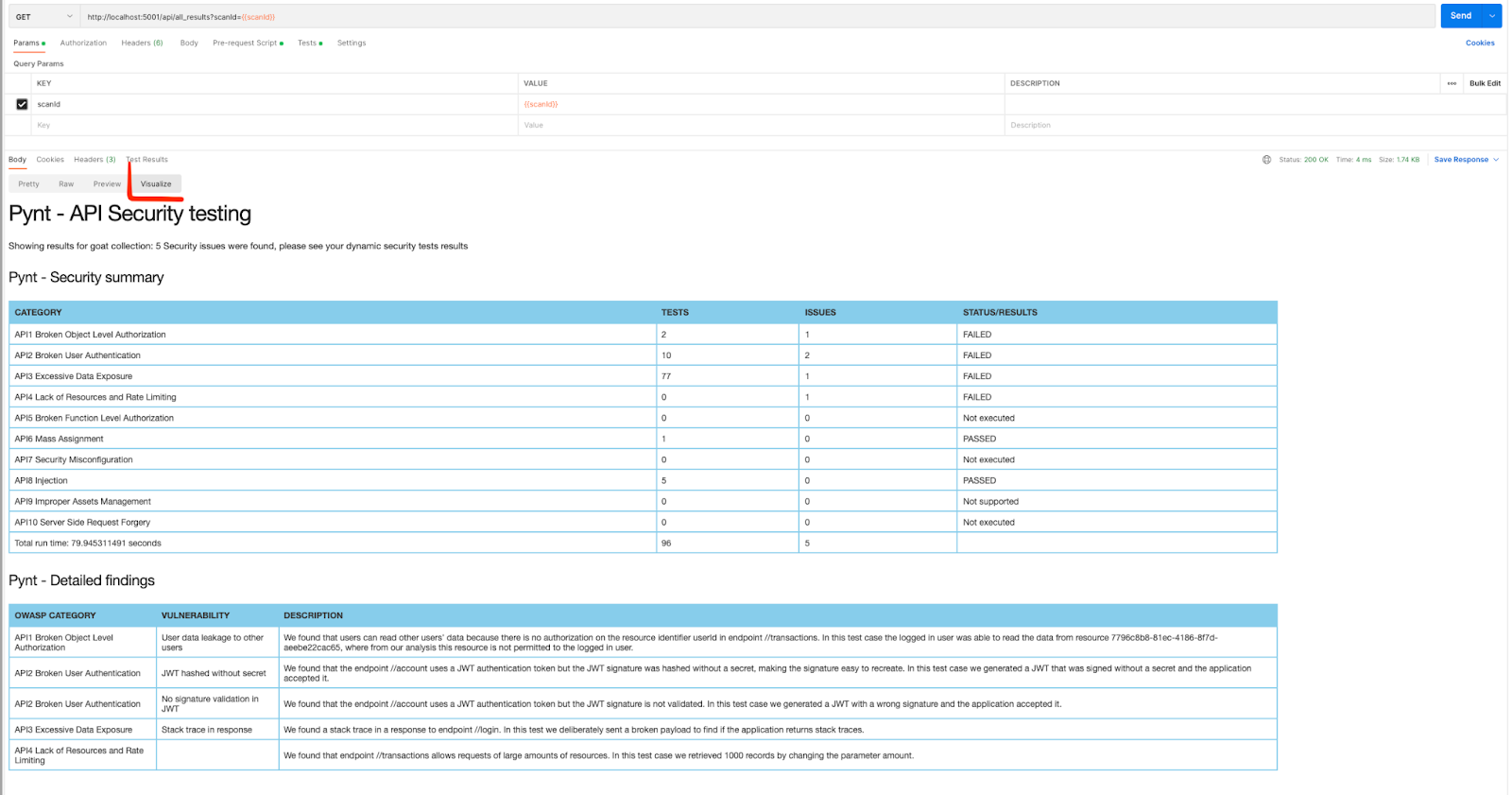Click the 'Pynt - Security summary' heading
The width and height of the screenshot is (1512, 795).
(86, 277)
